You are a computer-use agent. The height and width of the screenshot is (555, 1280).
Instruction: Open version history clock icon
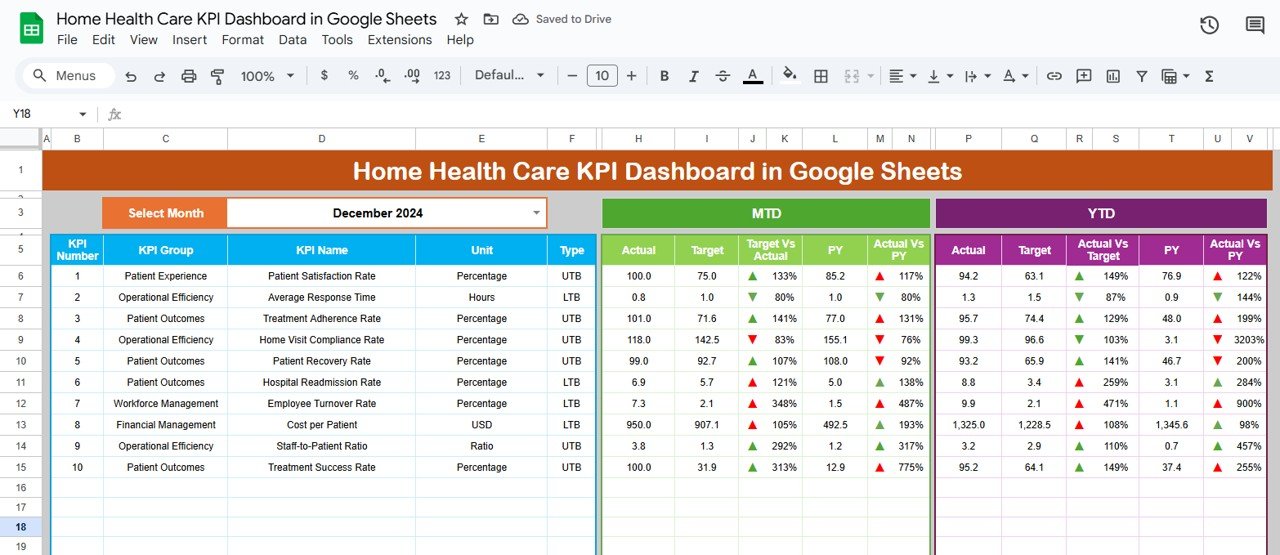[x=1209, y=25]
